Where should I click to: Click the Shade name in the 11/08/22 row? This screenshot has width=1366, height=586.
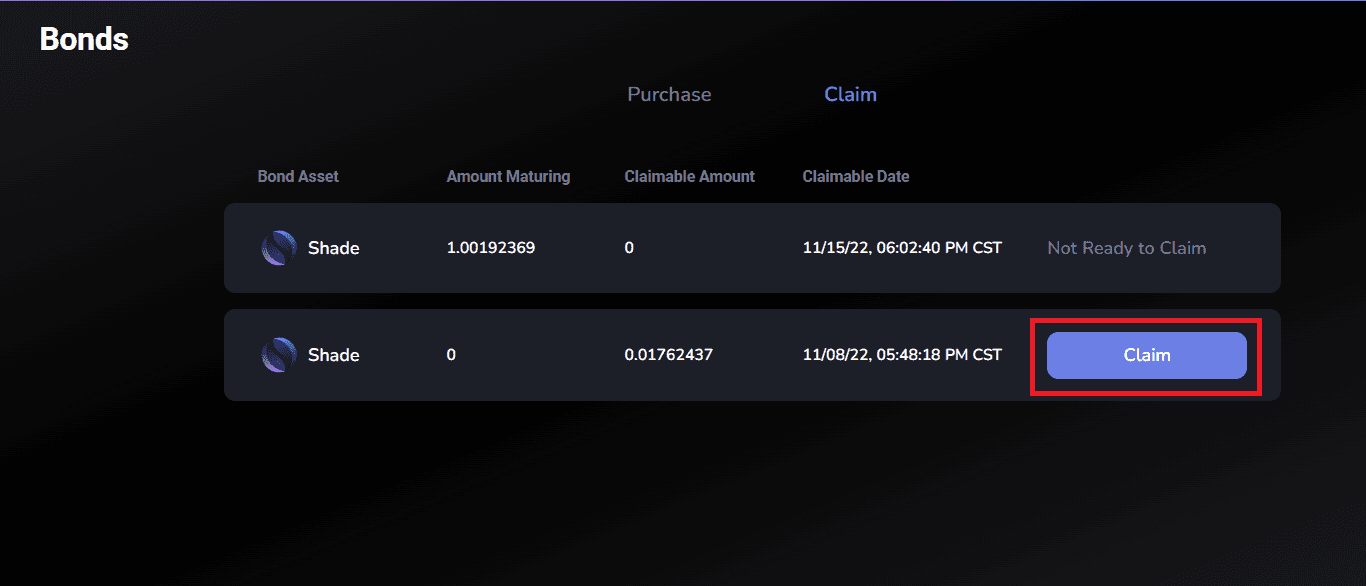[x=334, y=355]
